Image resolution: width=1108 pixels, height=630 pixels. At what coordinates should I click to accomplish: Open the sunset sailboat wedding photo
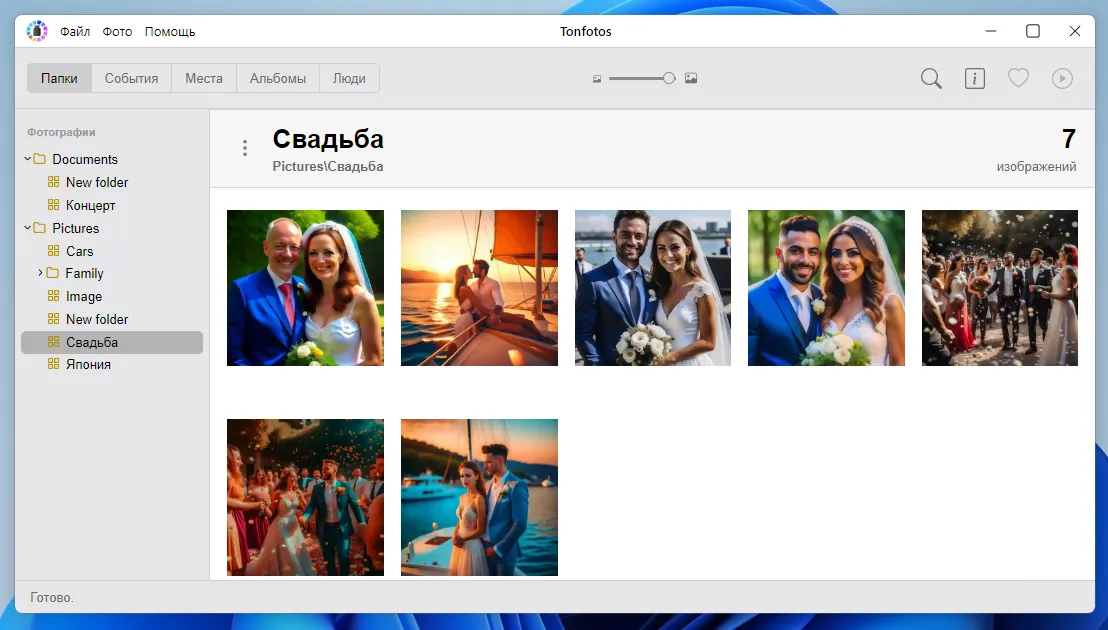[479, 288]
